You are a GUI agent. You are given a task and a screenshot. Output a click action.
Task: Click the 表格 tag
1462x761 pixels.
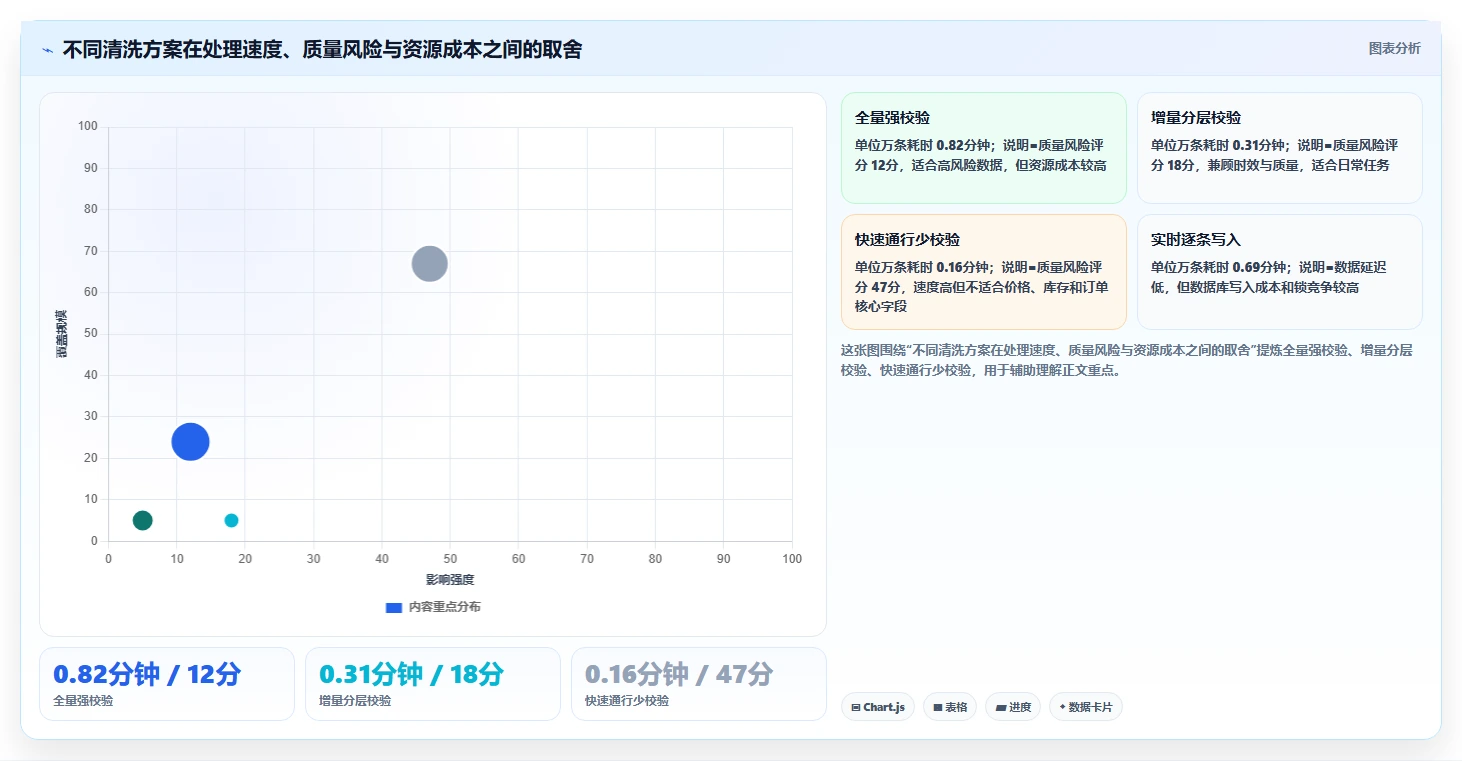[x=950, y=707]
